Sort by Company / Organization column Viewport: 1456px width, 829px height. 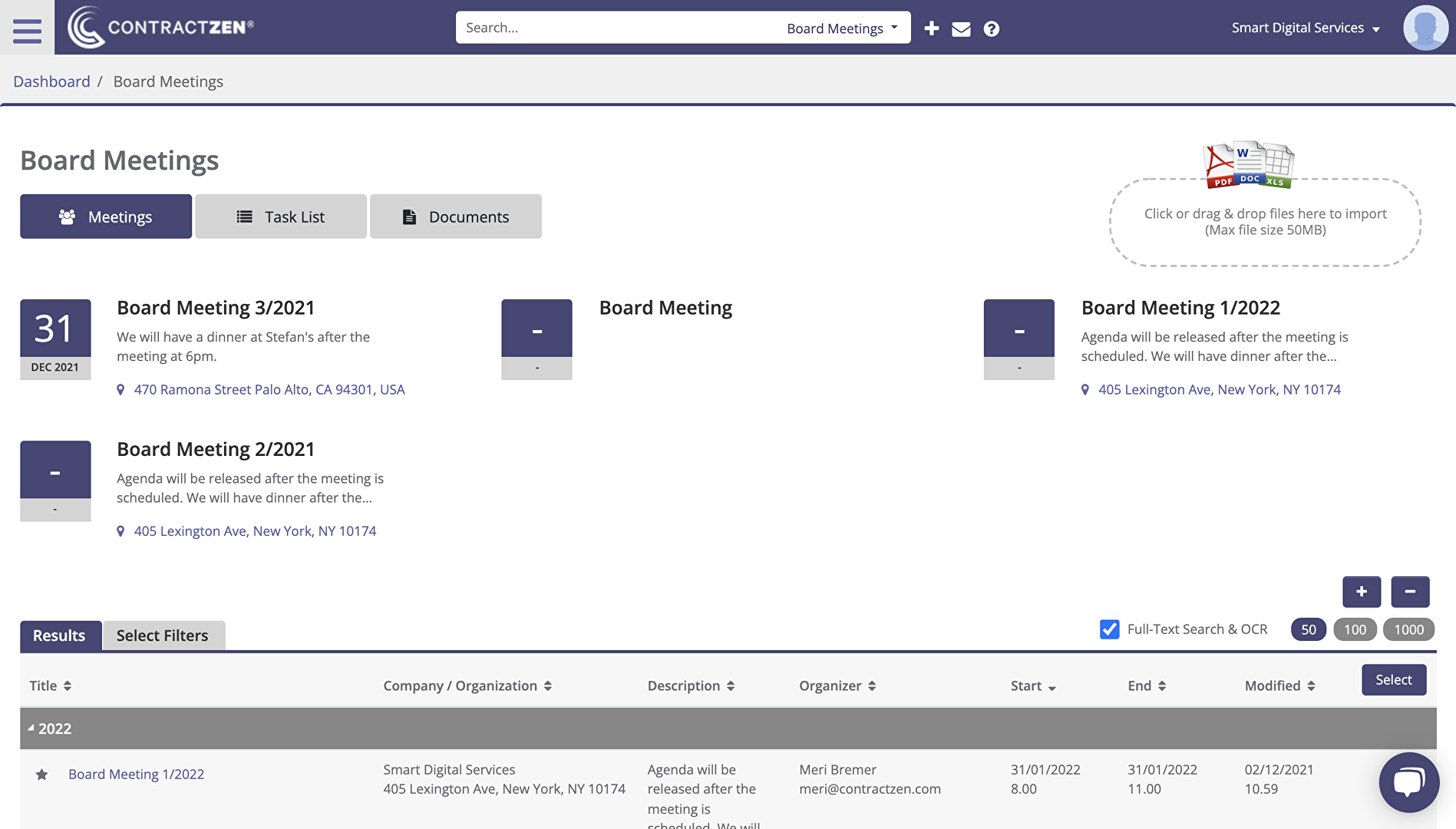(x=467, y=685)
